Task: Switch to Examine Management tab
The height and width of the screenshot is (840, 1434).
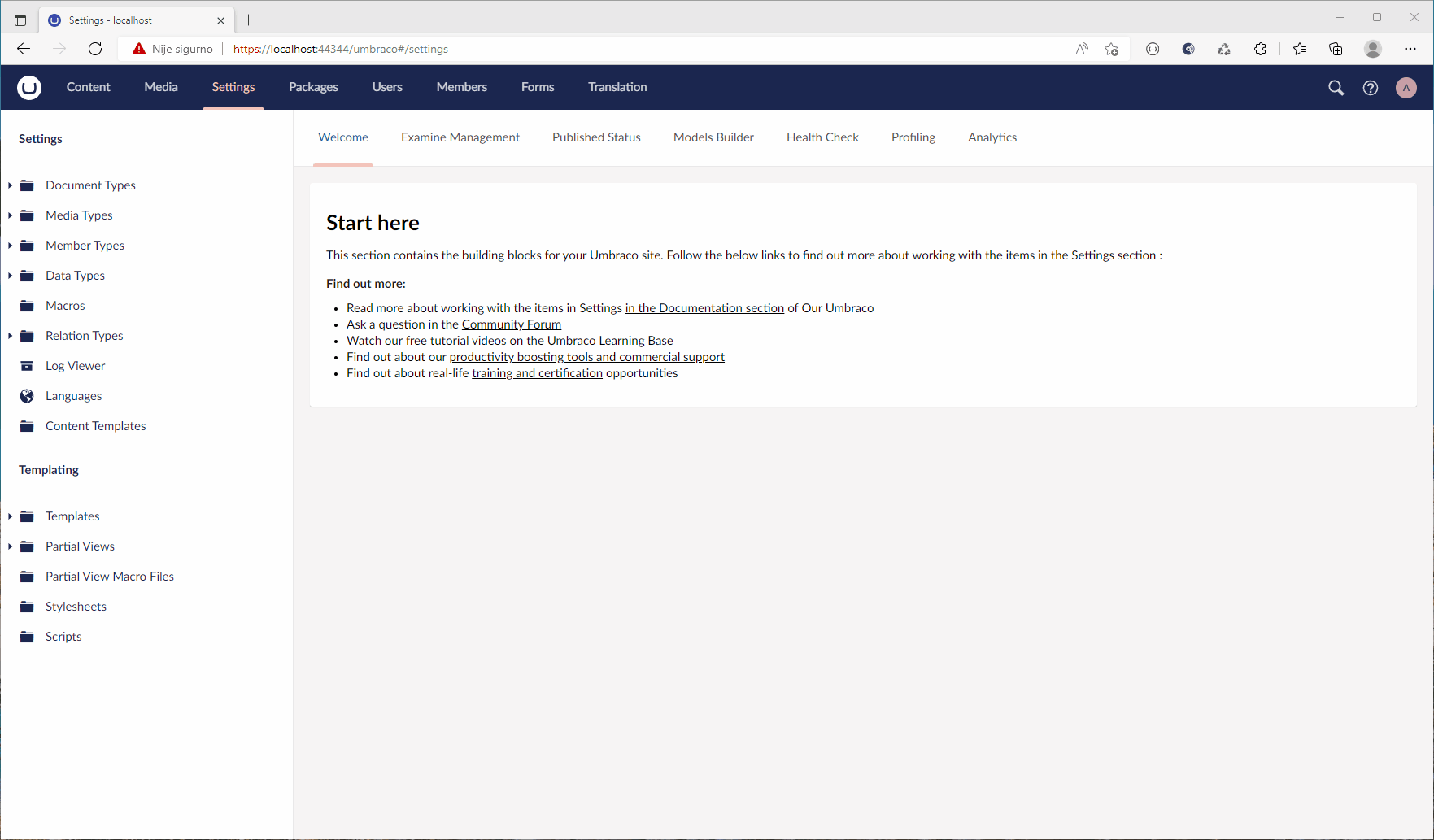Action: point(460,137)
